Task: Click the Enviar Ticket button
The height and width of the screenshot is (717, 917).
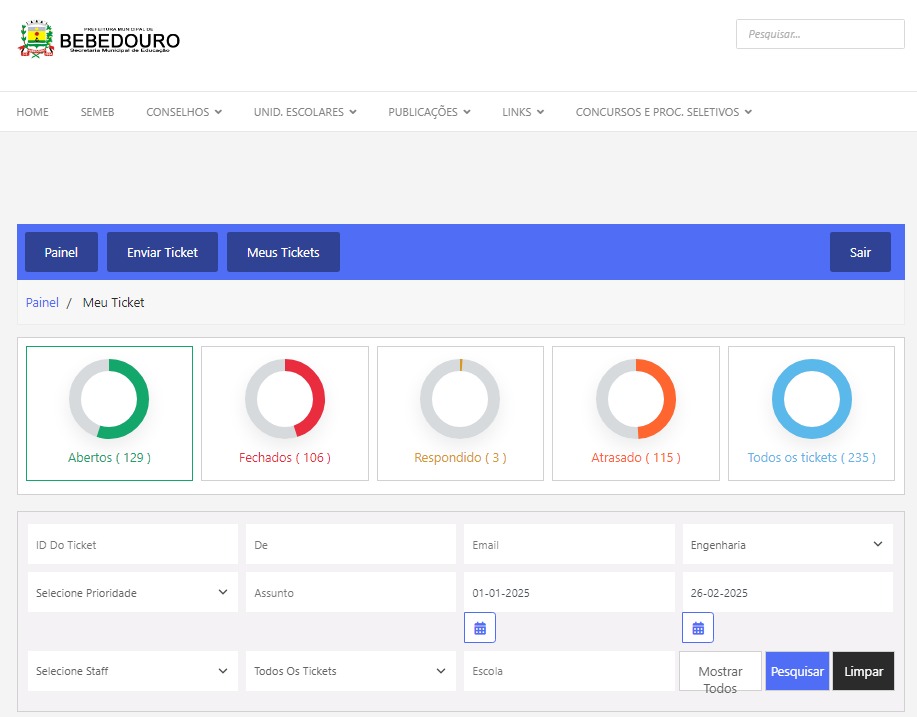Action: (162, 252)
